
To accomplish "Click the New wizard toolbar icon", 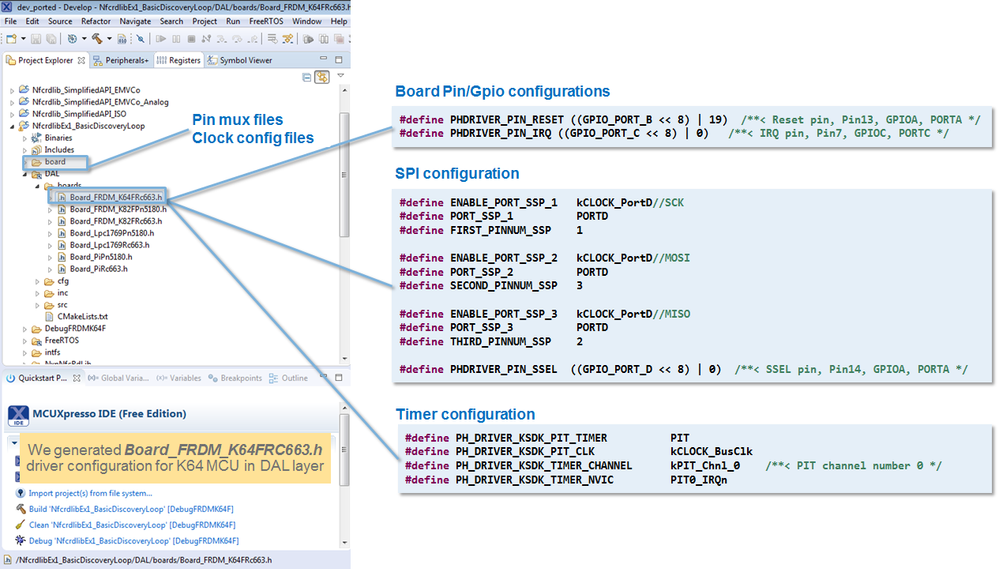I will click(11, 39).
